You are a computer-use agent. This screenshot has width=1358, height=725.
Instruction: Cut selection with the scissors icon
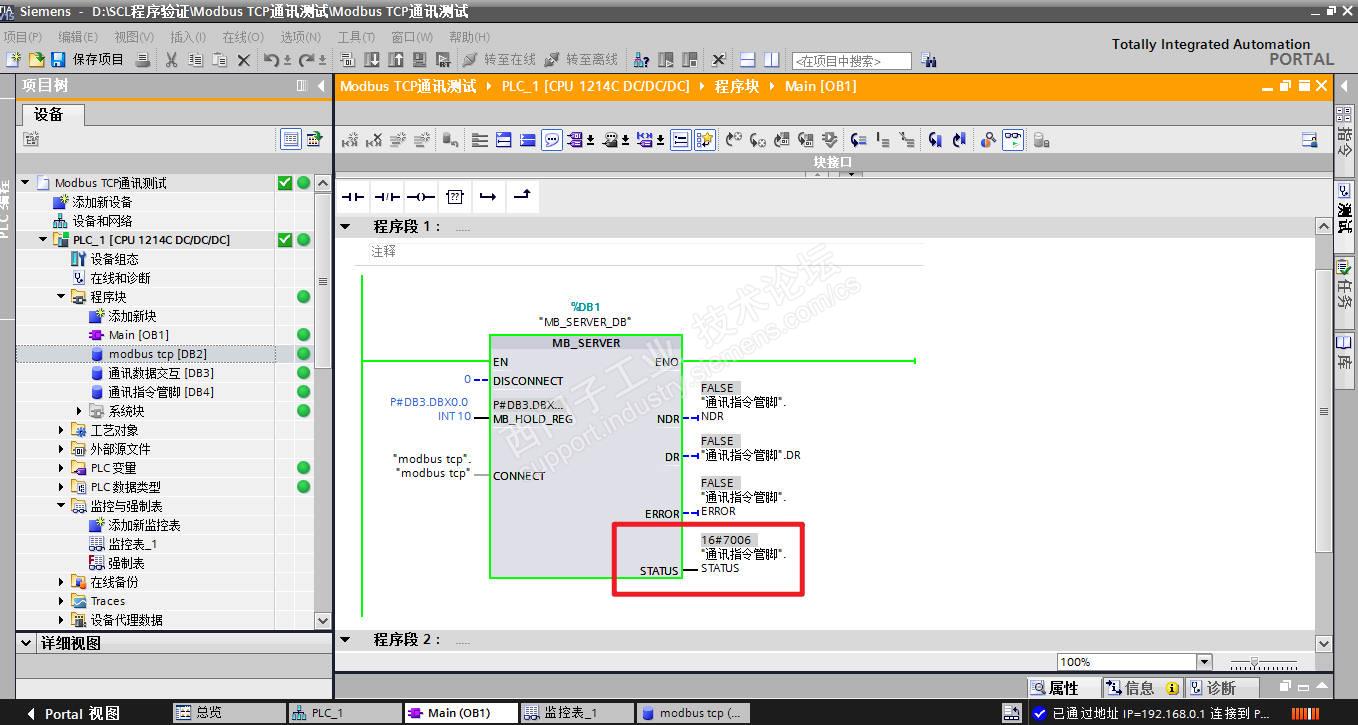pos(171,60)
